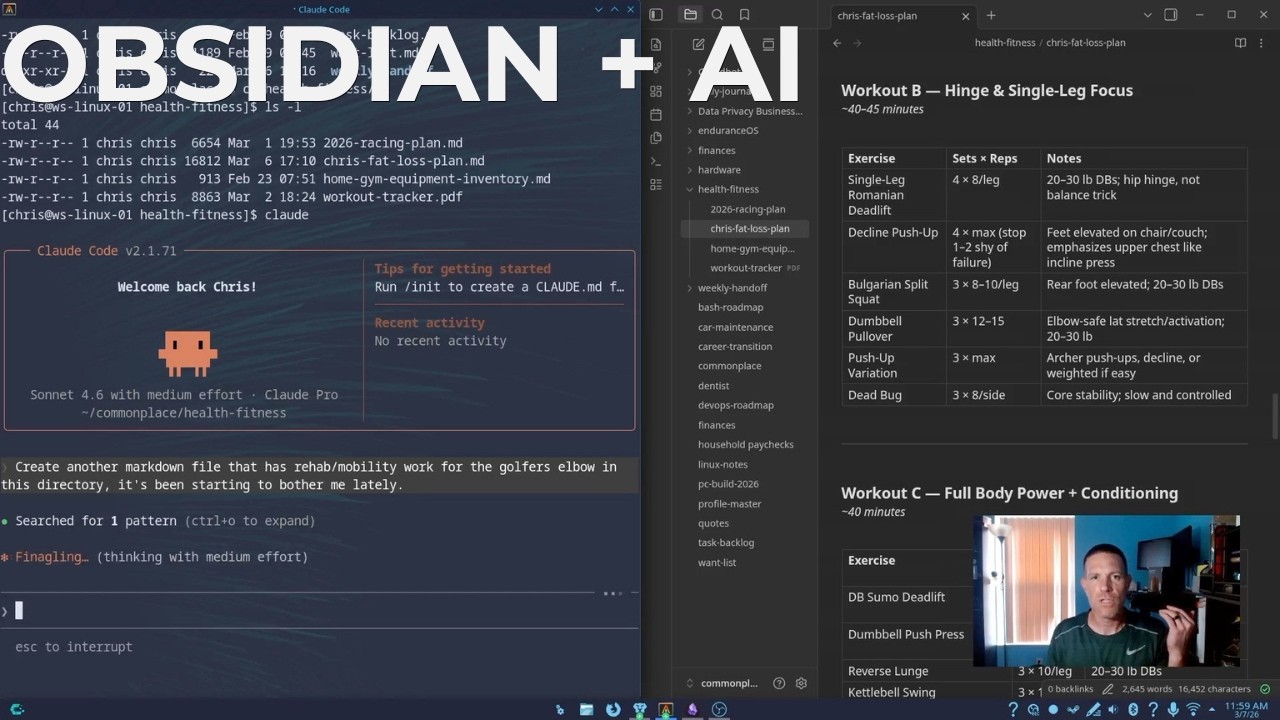The image size is (1280, 720).
Task: Open terminal window title dropdown arrow
Action: point(599,9)
